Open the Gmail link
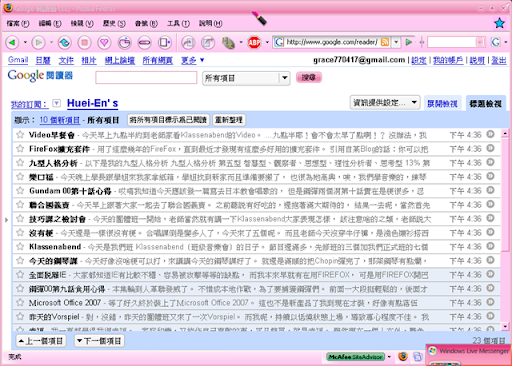 click(x=18, y=60)
